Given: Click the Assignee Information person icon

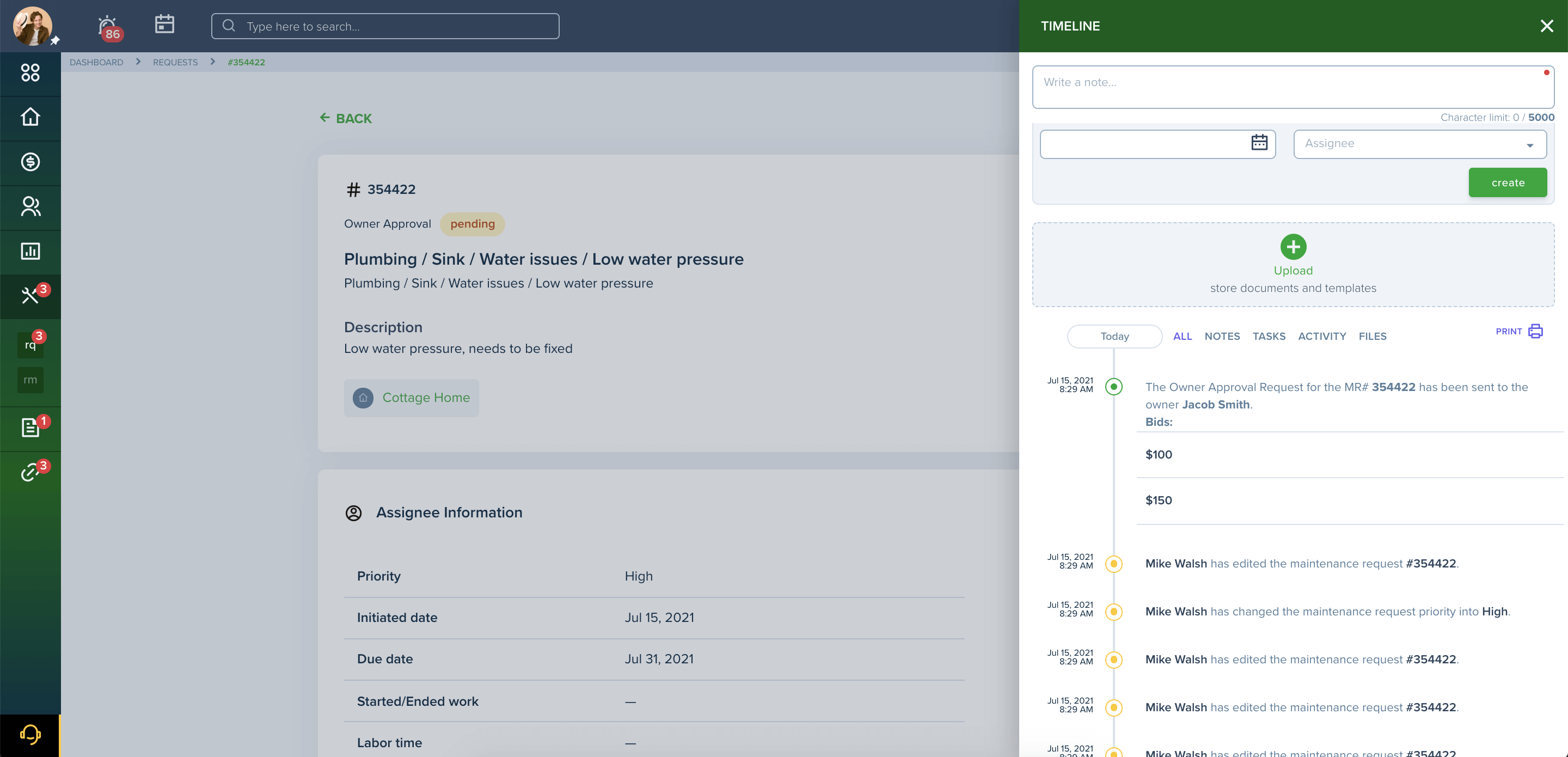Looking at the screenshot, I should (354, 513).
